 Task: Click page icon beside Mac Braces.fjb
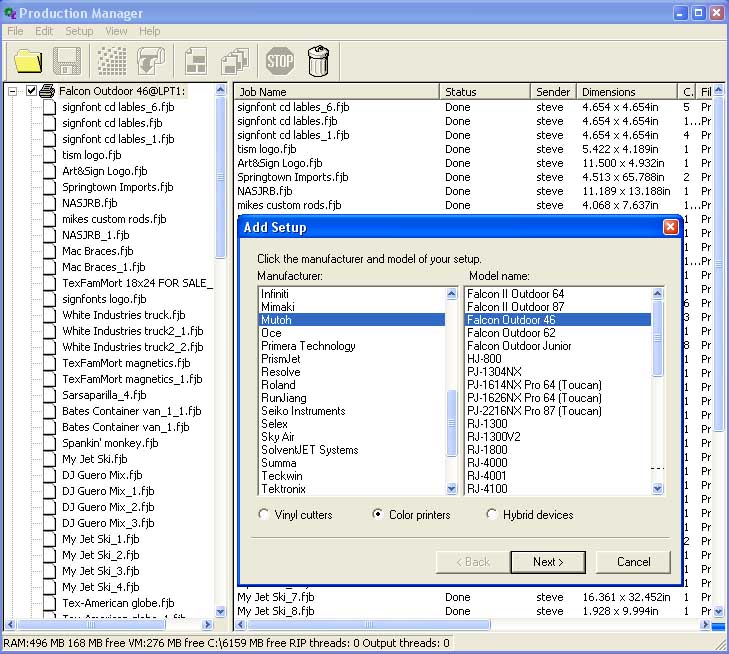[49, 251]
